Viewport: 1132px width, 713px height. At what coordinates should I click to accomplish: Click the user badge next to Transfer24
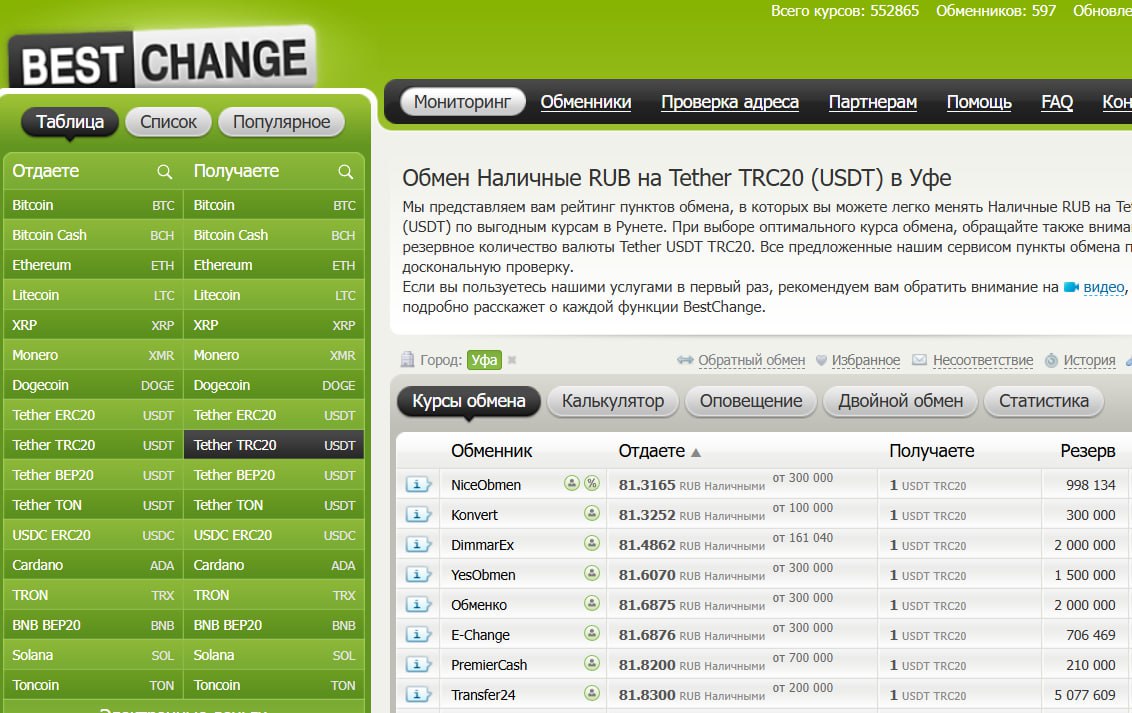tap(592, 694)
